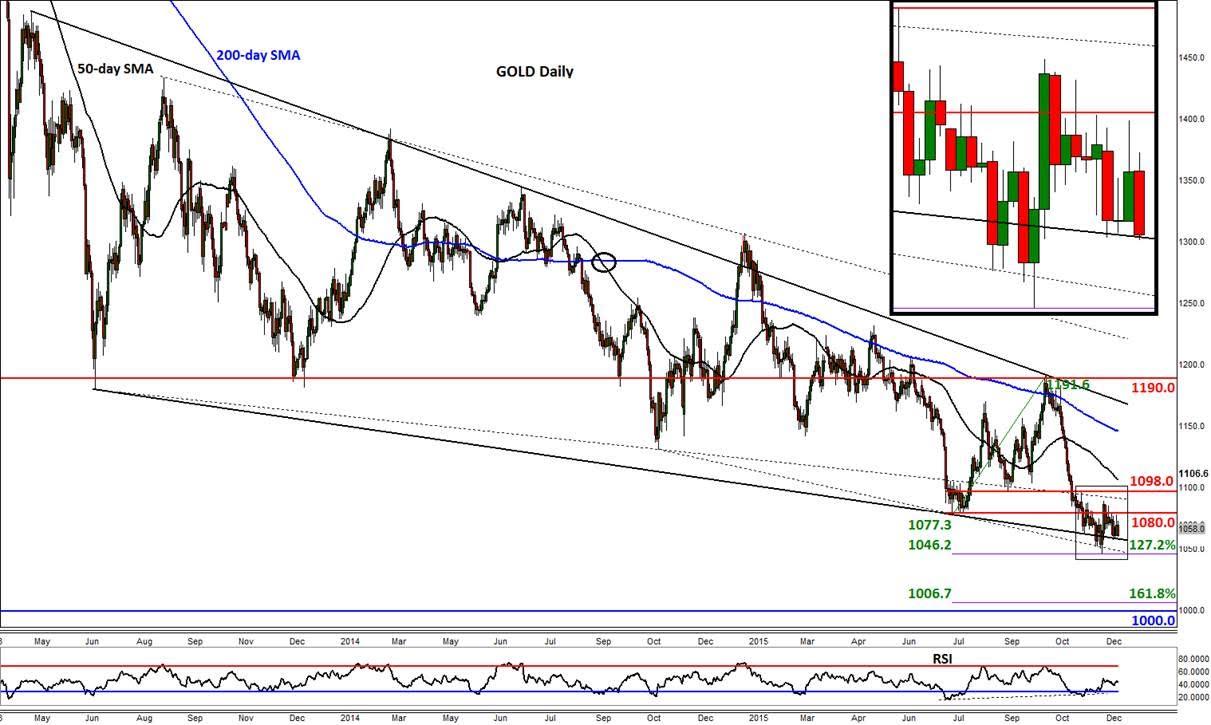The height and width of the screenshot is (725, 1211).
Task: Click the 1080.0 red level label
Action: point(1151,522)
